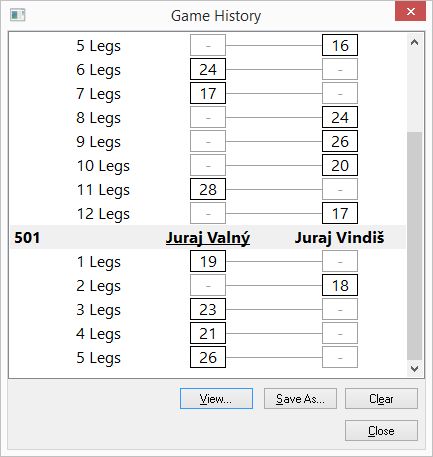This screenshot has width=433, height=457.
Task: Click the 12 Legs row label
Action: (103, 214)
